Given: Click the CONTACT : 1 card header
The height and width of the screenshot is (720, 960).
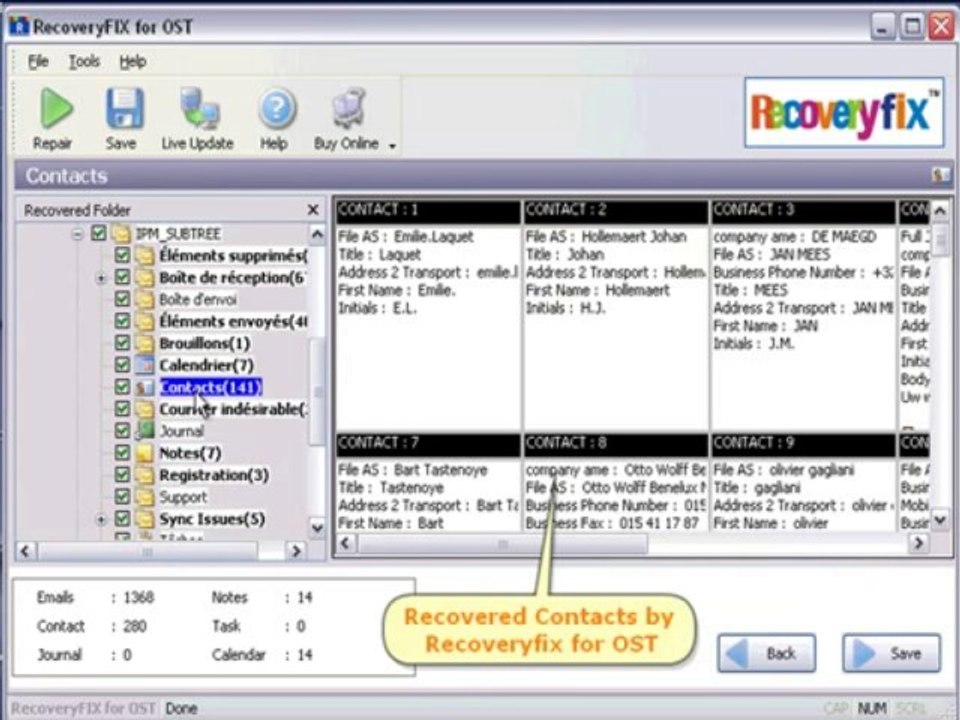Looking at the screenshot, I should [x=428, y=211].
